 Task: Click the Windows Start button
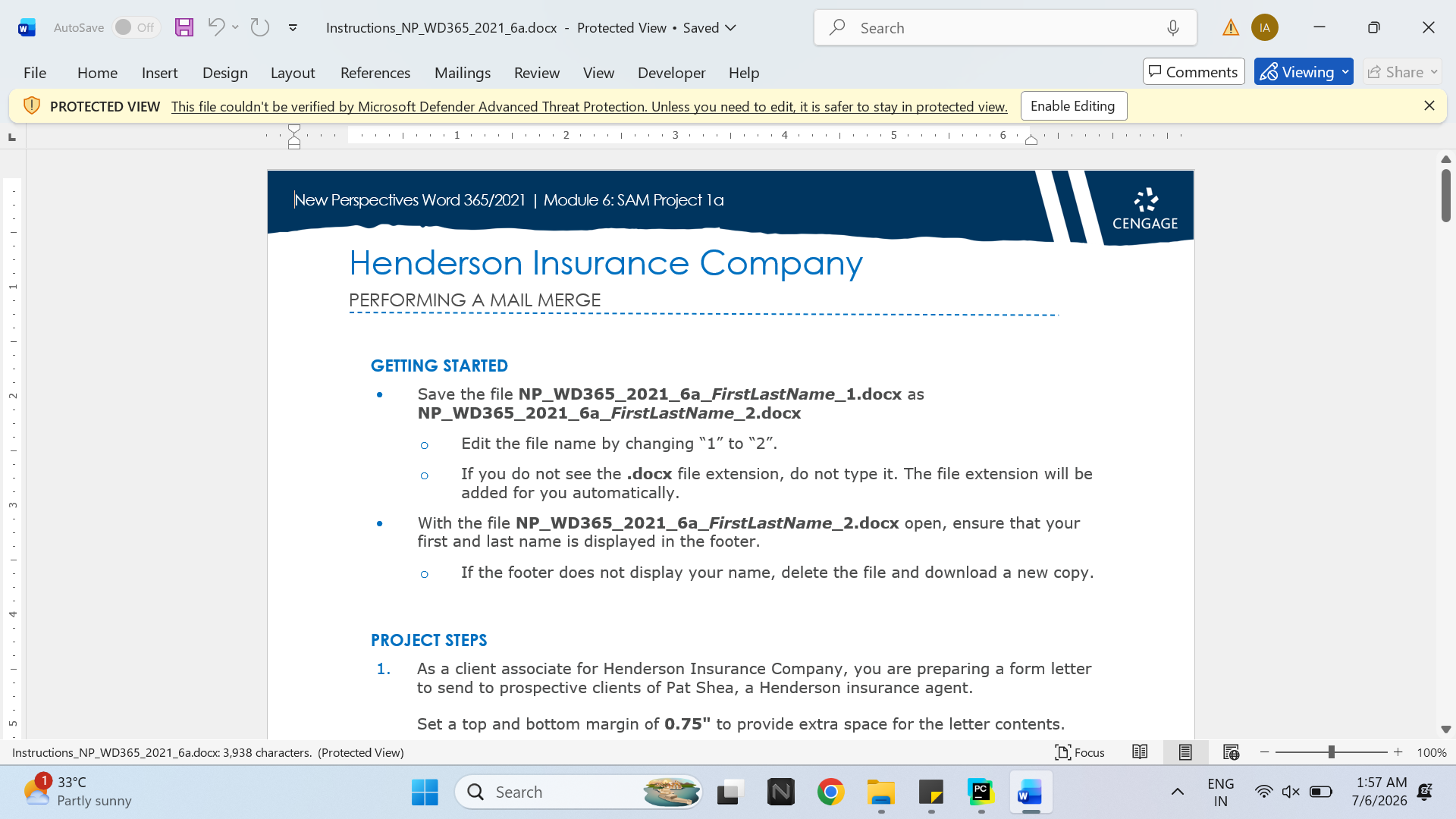pos(425,792)
